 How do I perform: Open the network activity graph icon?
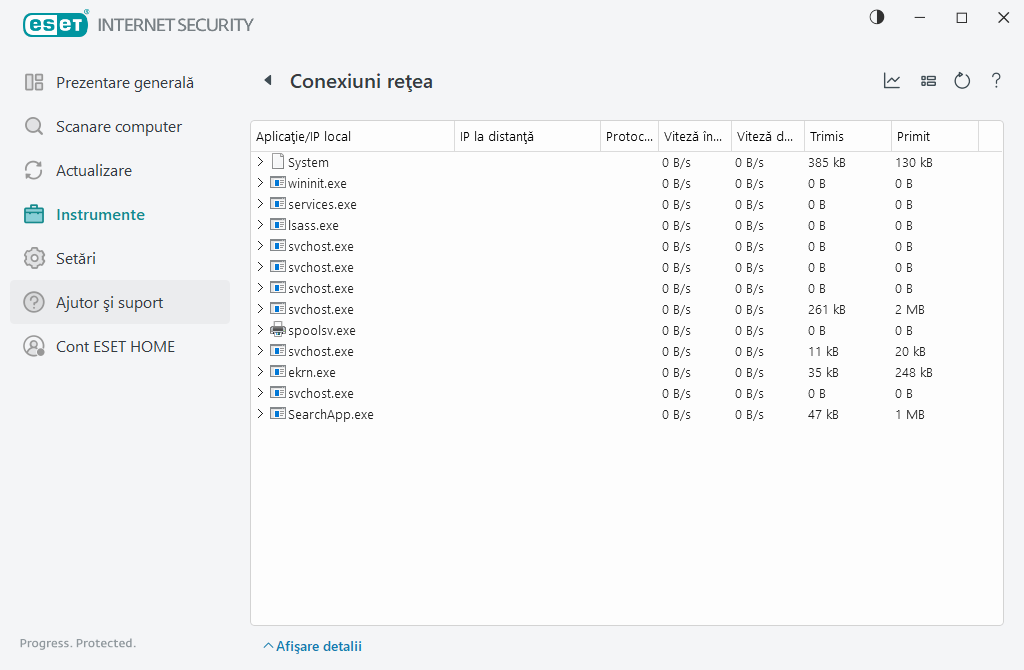click(x=892, y=81)
